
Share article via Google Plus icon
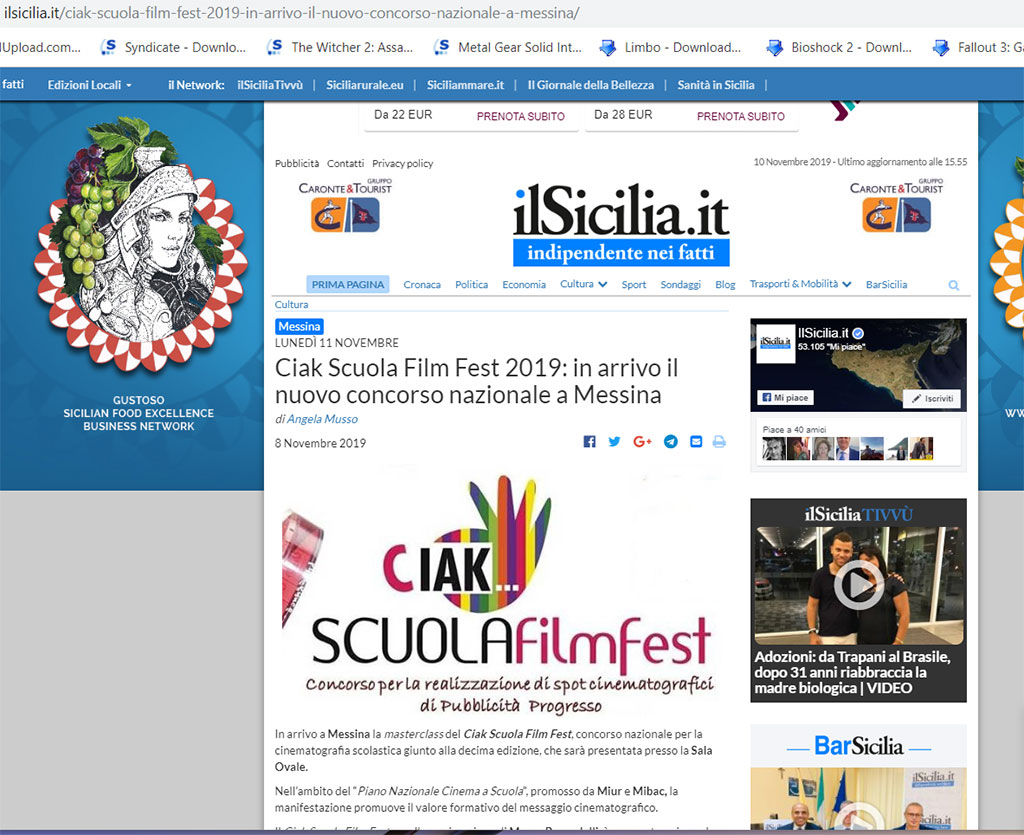(642, 442)
